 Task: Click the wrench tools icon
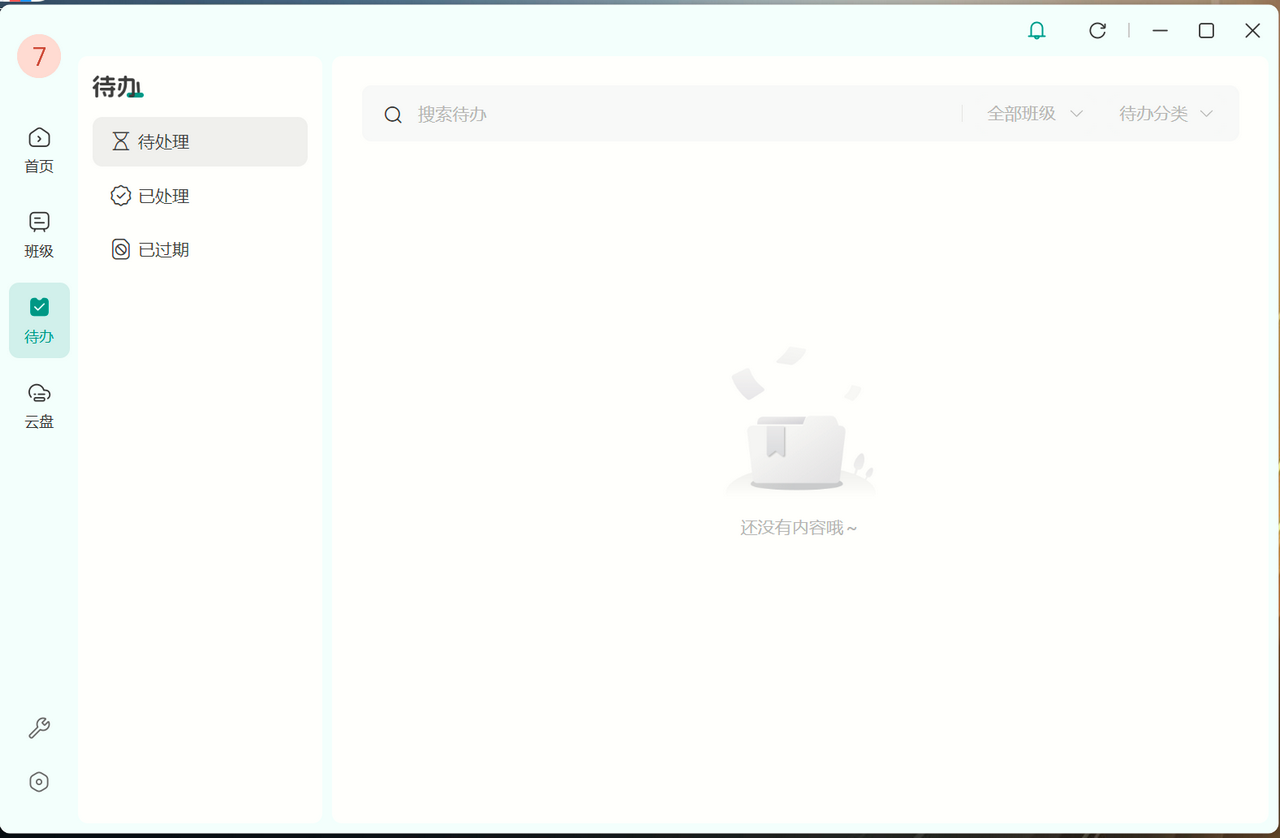39,728
